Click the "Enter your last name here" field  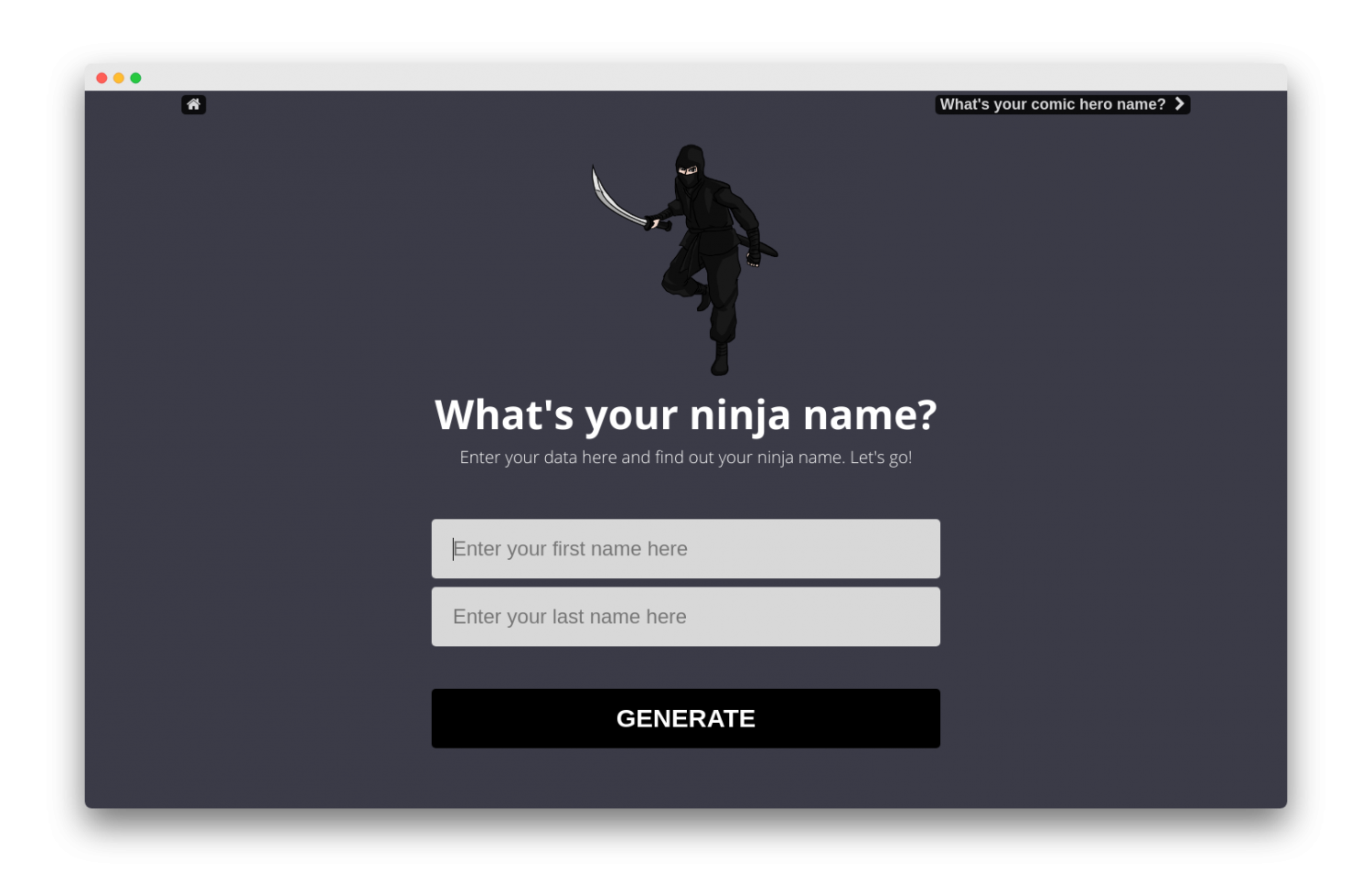pos(686,617)
